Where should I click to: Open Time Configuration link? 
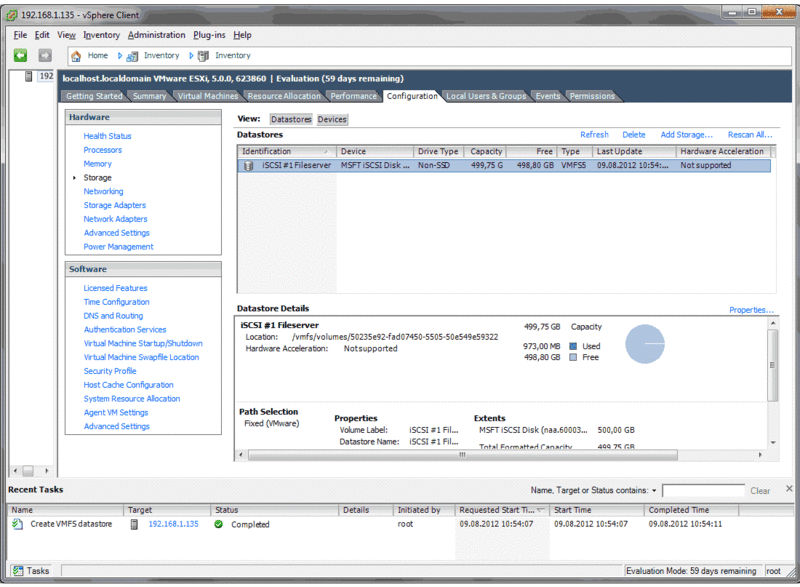116,302
